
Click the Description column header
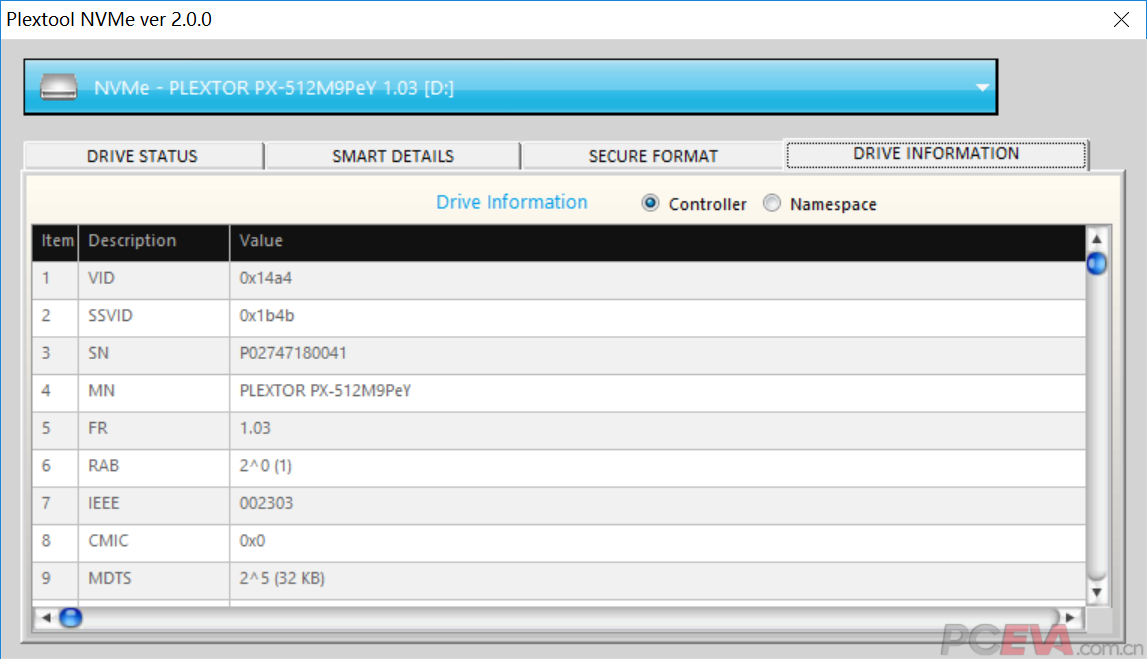154,241
